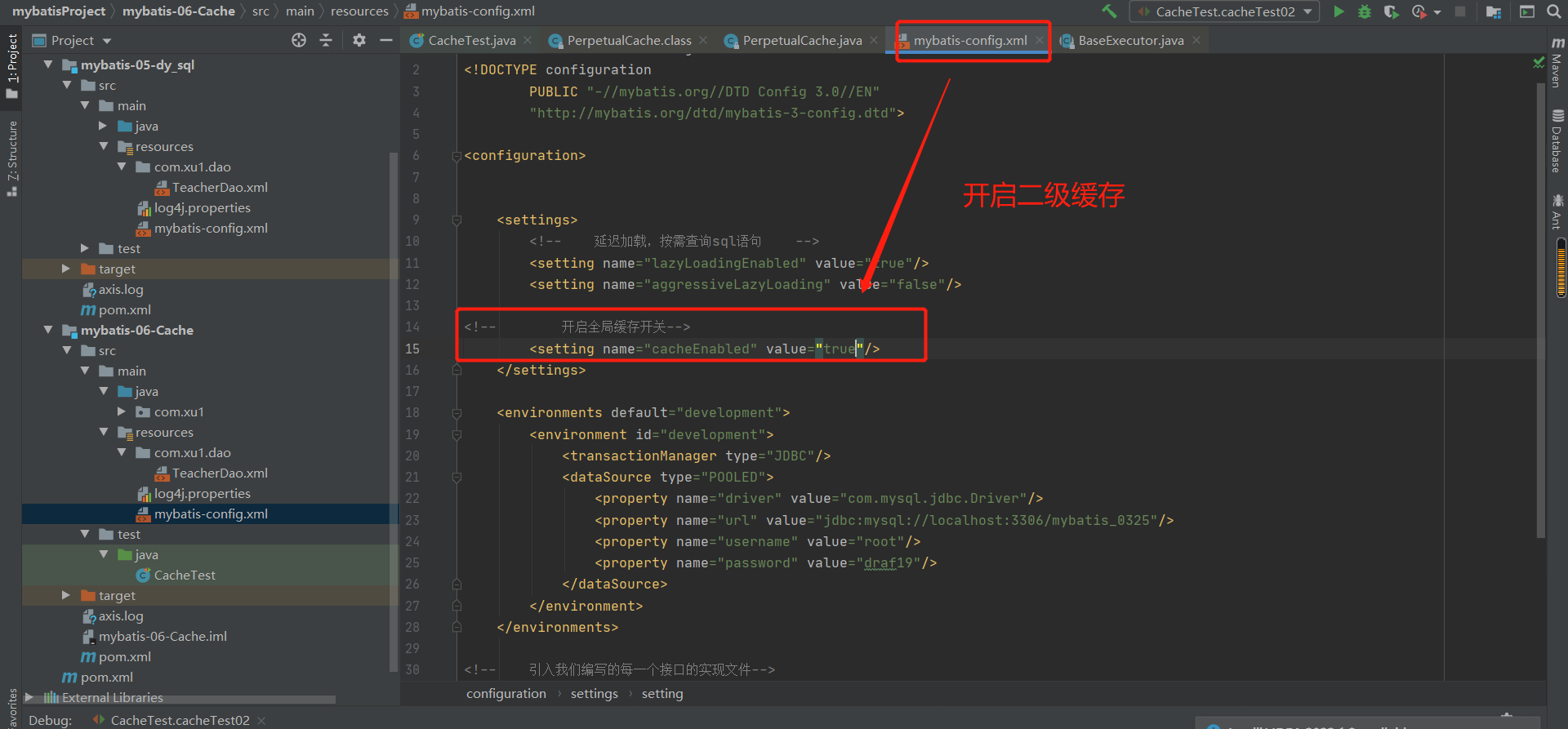Run with Coverage shield icon

tap(1391, 11)
